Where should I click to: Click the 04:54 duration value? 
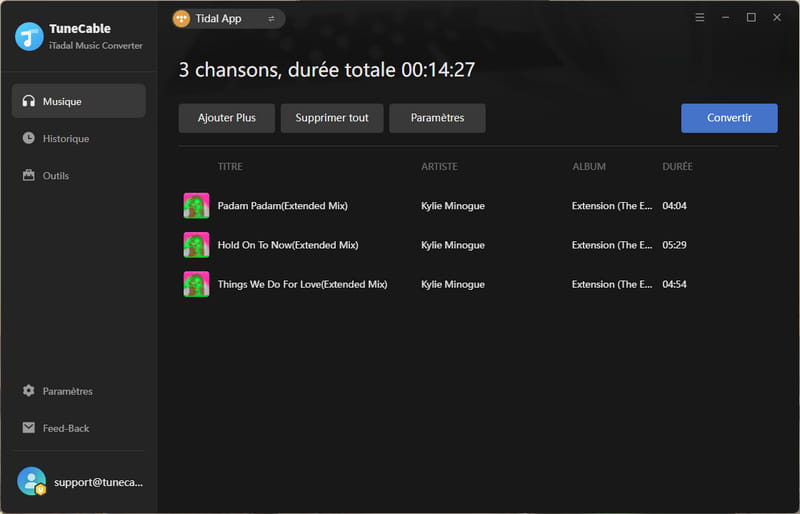click(674, 284)
